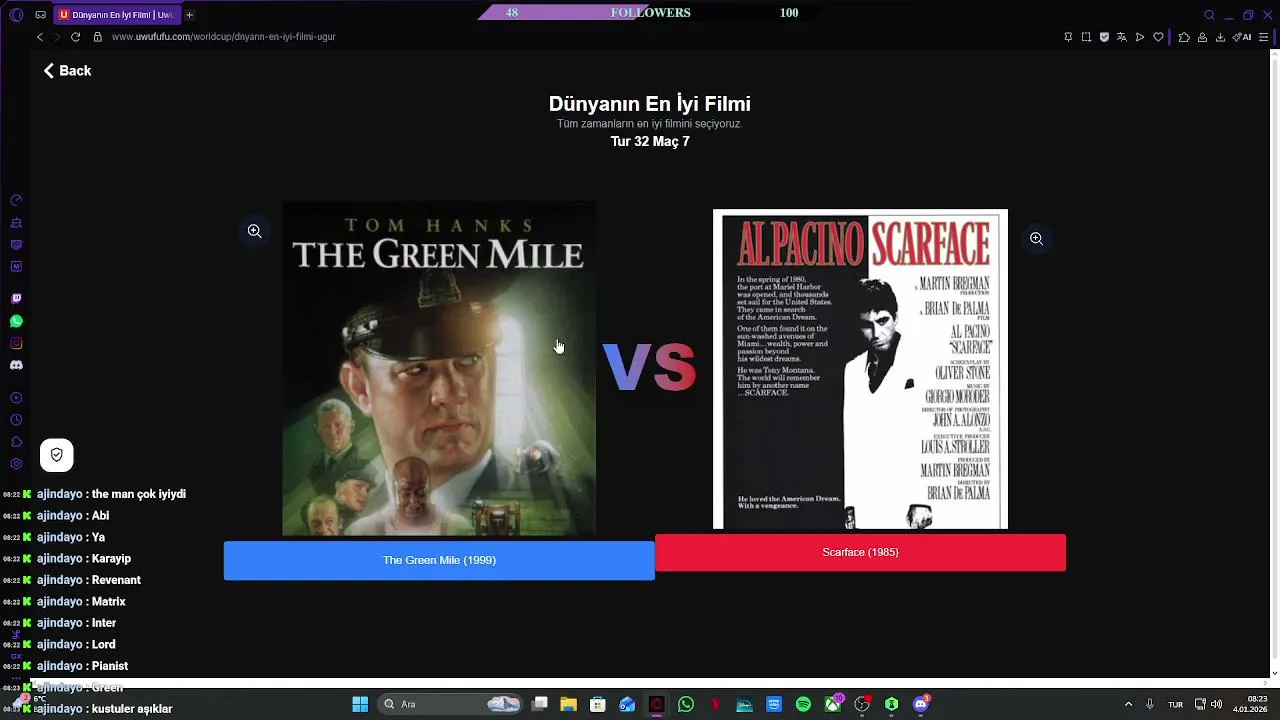Open the Aria AI assistant
Viewport: 1280px width, 720px height.
pyautogui.click(x=1242, y=37)
